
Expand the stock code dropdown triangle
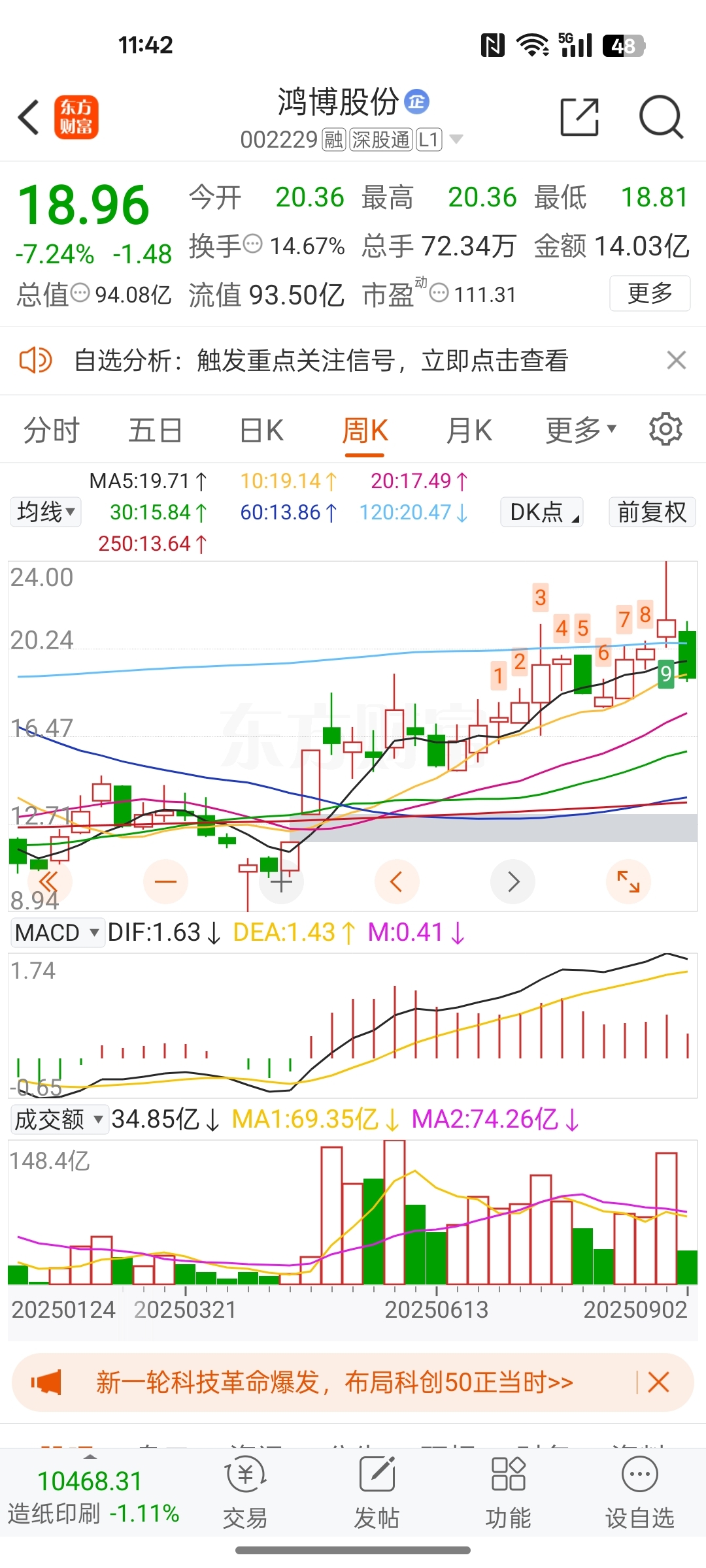click(x=456, y=139)
